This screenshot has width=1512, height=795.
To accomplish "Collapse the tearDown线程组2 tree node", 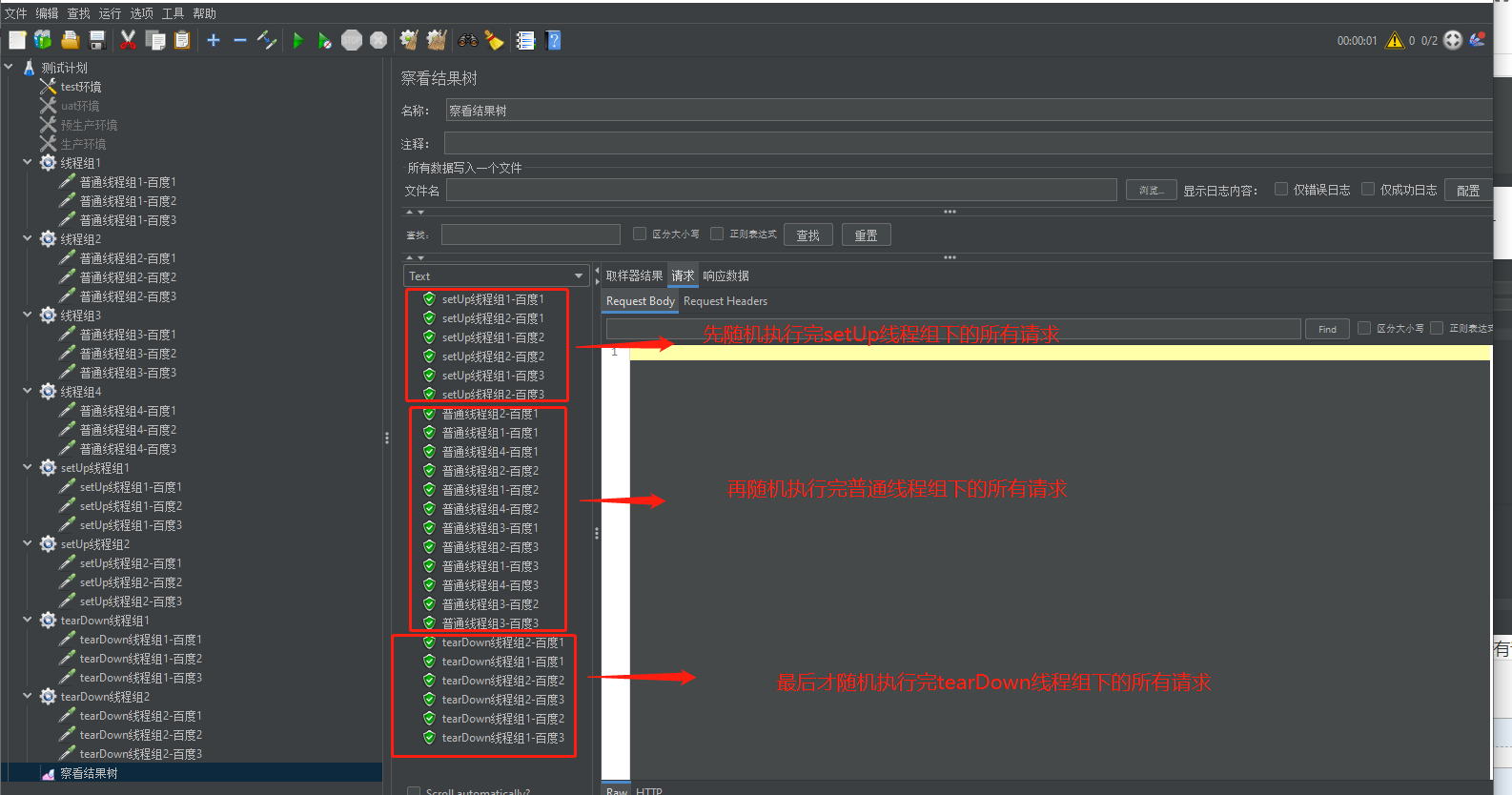I will [x=28, y=696].
